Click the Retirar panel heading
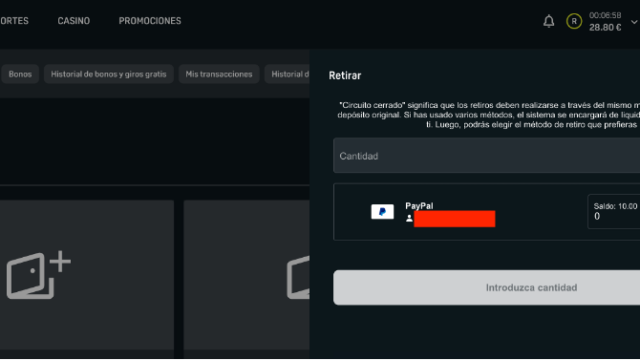 point(345,76)
